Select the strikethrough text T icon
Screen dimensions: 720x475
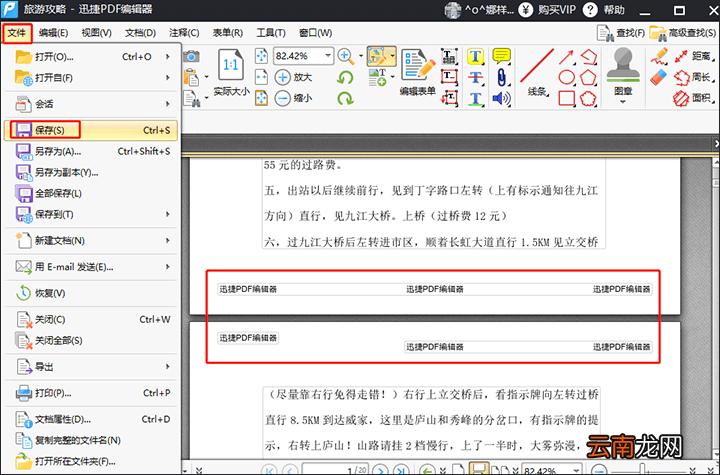coord(475,77)
